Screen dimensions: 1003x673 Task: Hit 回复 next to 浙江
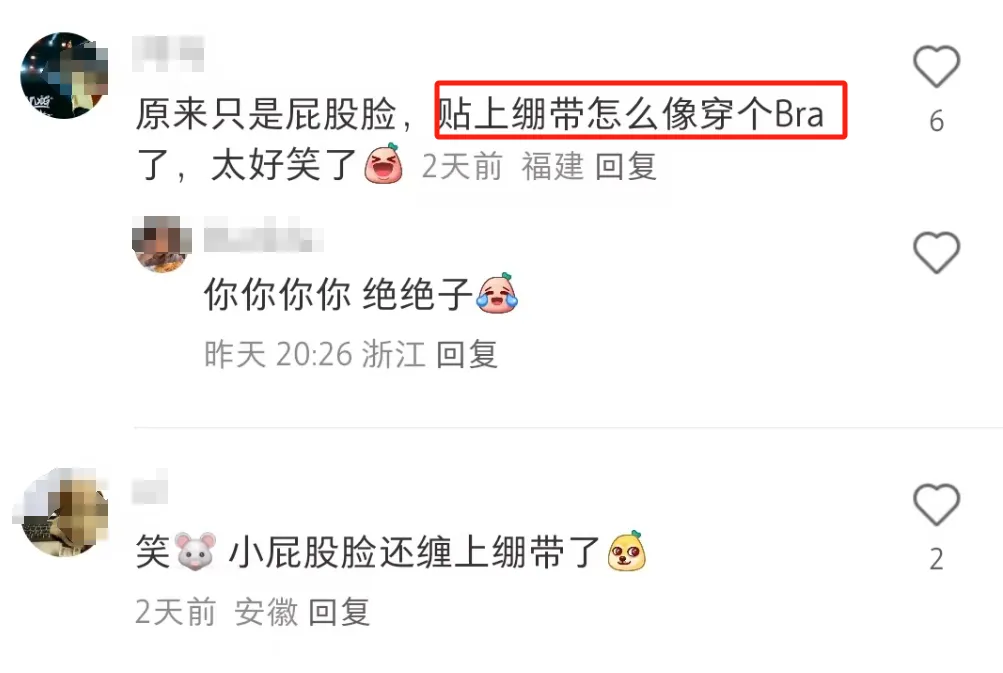point(467,354)
